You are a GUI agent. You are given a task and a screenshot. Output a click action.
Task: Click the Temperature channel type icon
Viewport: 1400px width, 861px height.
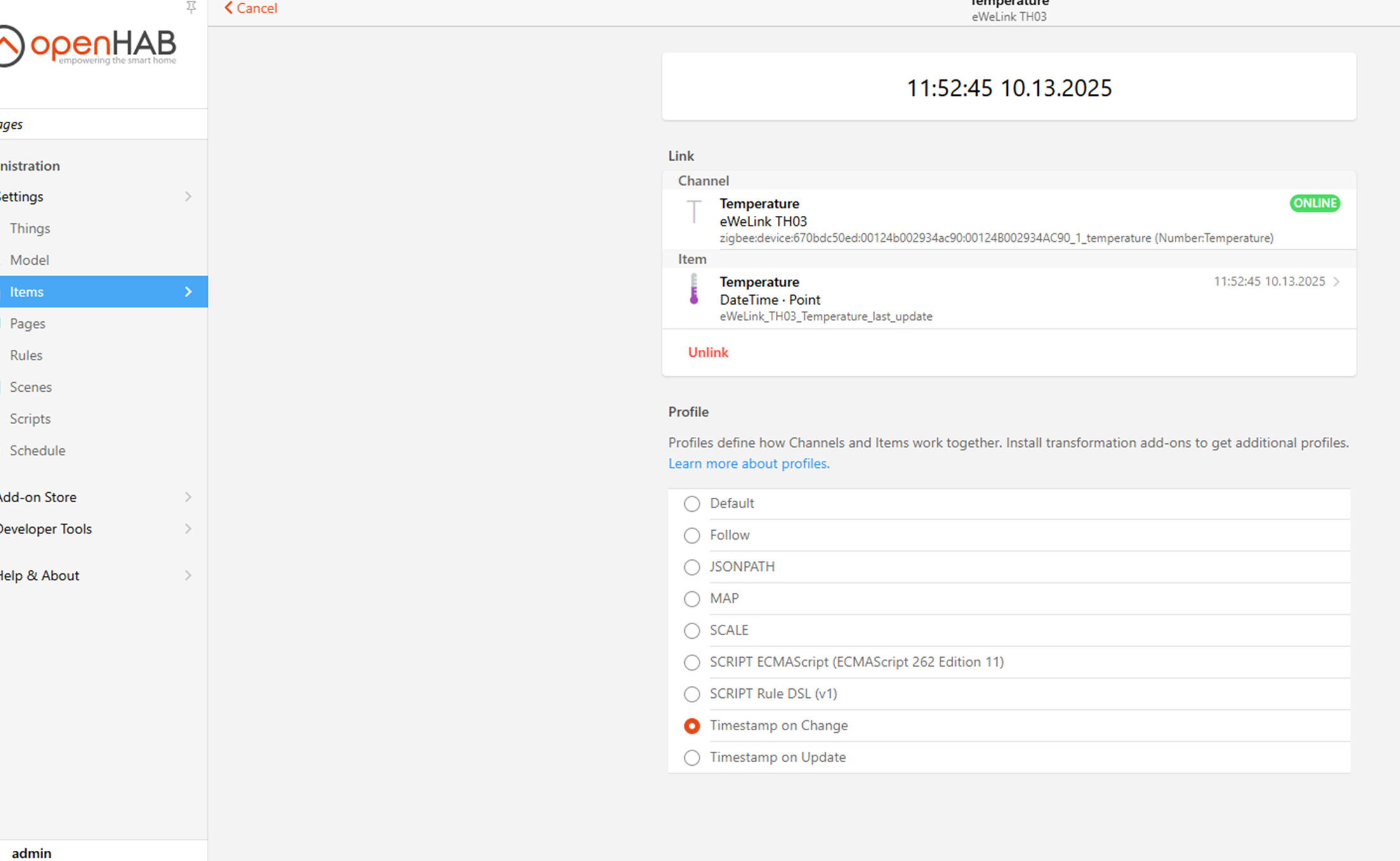(694, 212)
